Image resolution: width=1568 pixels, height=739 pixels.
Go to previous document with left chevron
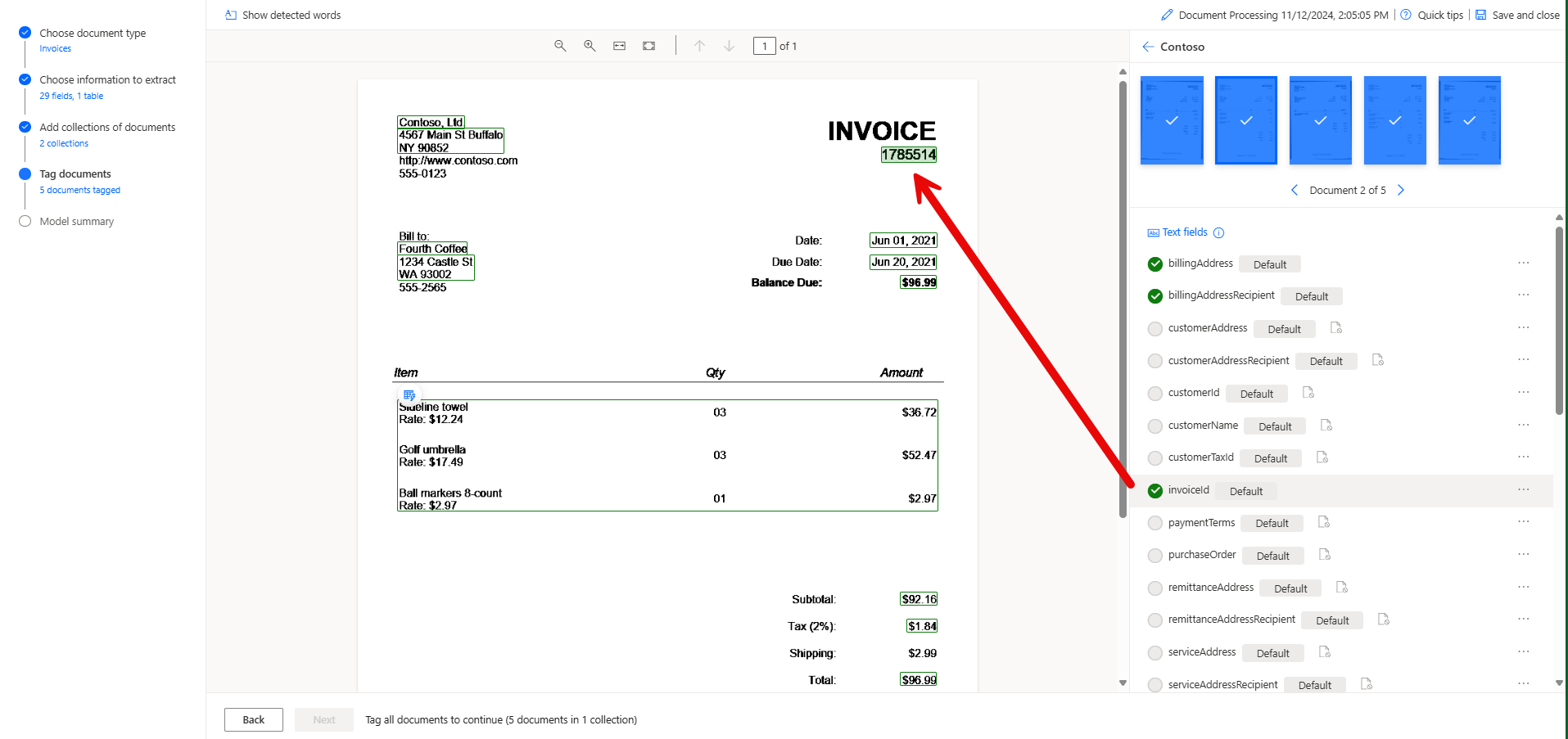pos(1294,189)
